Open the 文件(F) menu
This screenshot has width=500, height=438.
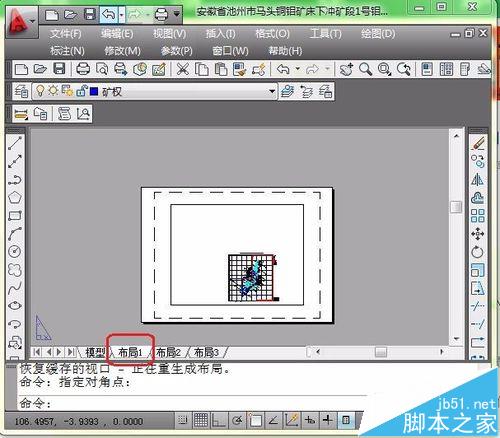66,34
